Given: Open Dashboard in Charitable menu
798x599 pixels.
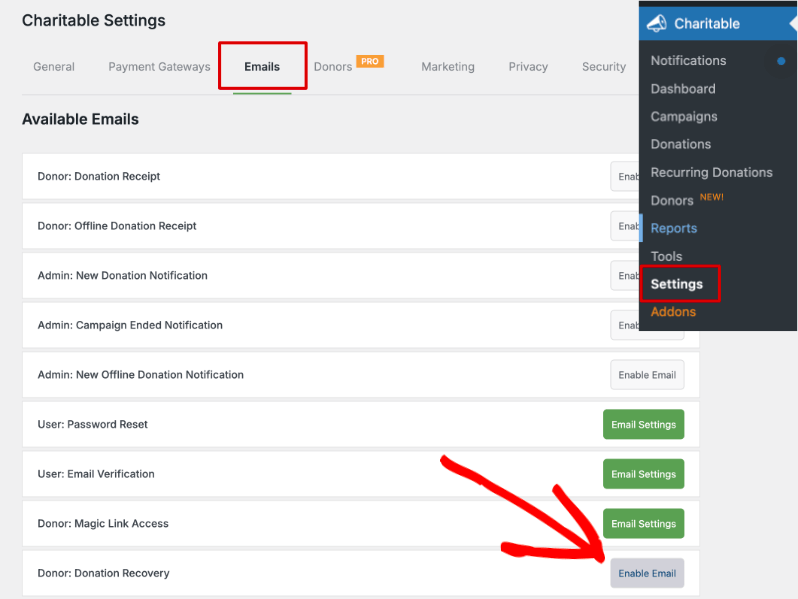Looking at the screenshot, I should (x=683, y=89).
